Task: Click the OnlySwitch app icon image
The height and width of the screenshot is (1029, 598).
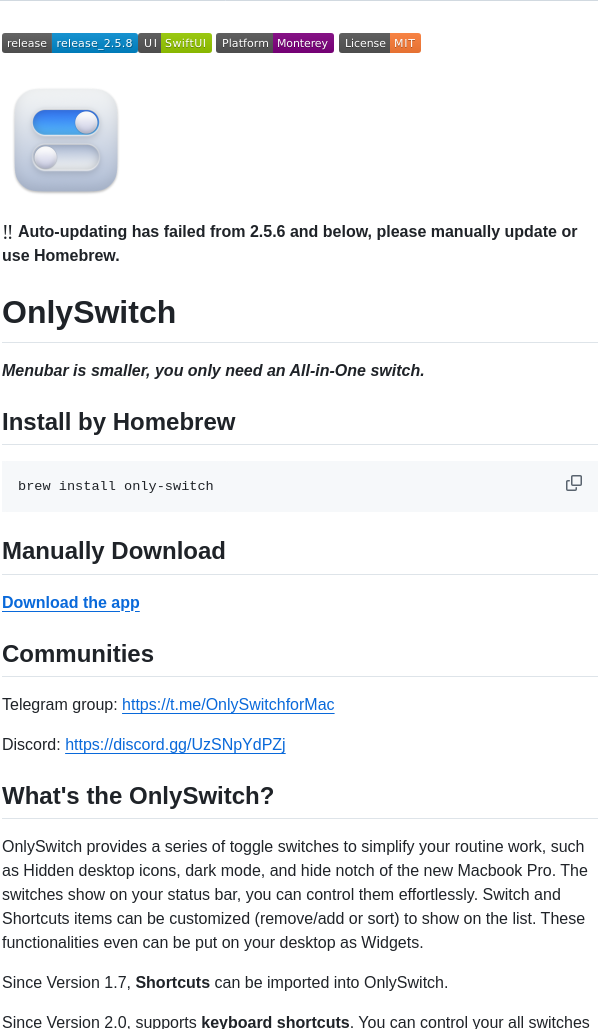Action: [65, 140]
